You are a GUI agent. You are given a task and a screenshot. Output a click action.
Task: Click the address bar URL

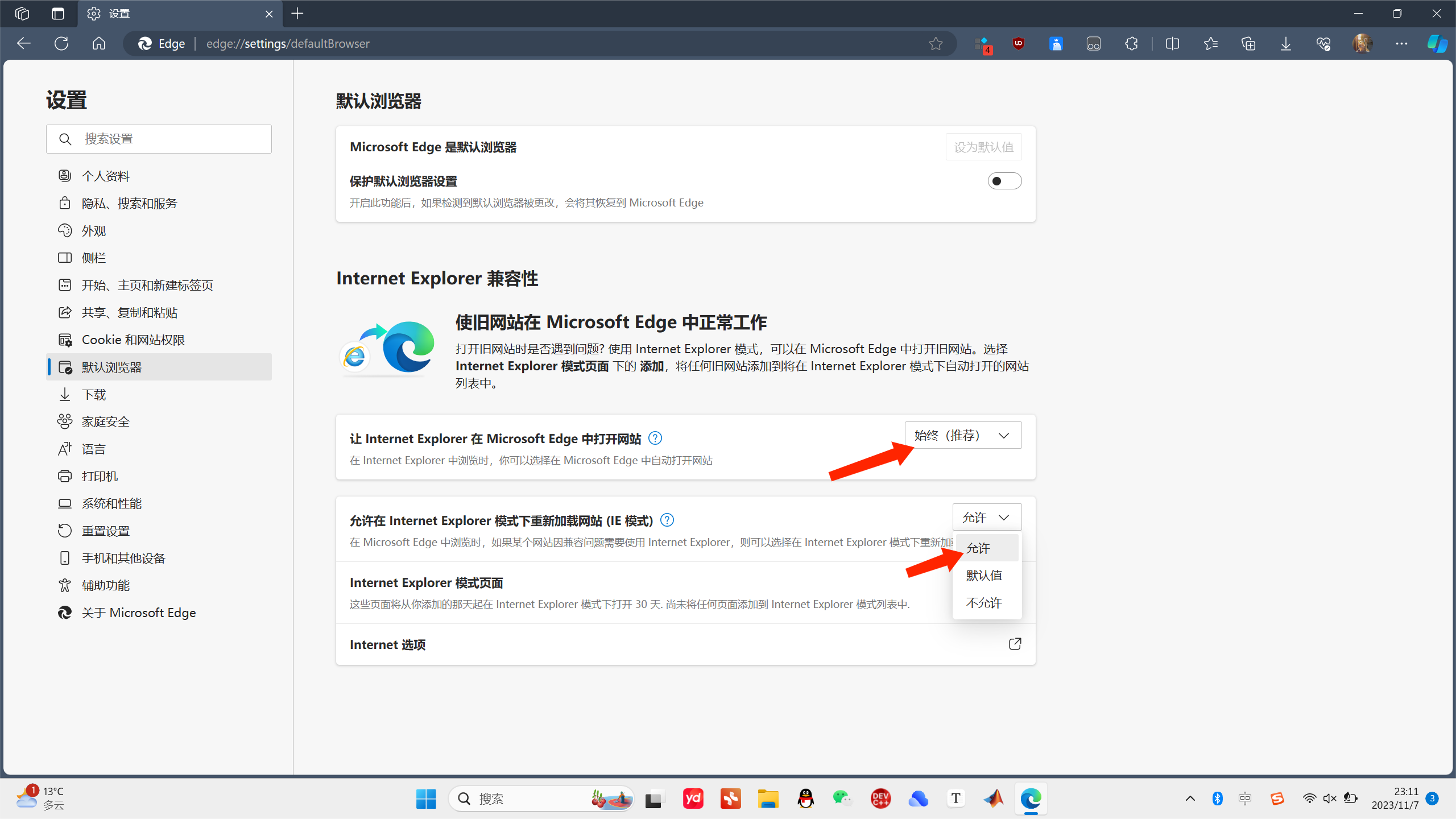coord(288,44)
